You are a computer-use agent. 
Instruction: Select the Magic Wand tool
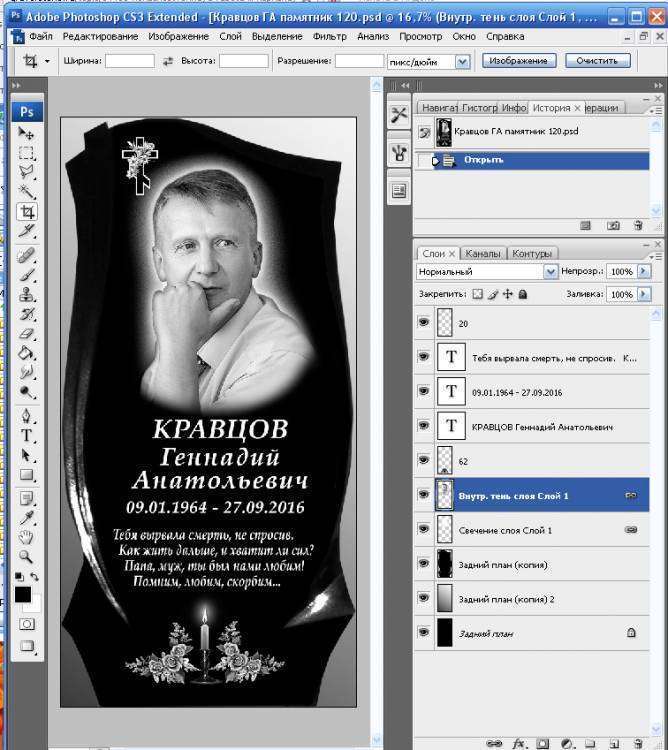tap(27, 192)
